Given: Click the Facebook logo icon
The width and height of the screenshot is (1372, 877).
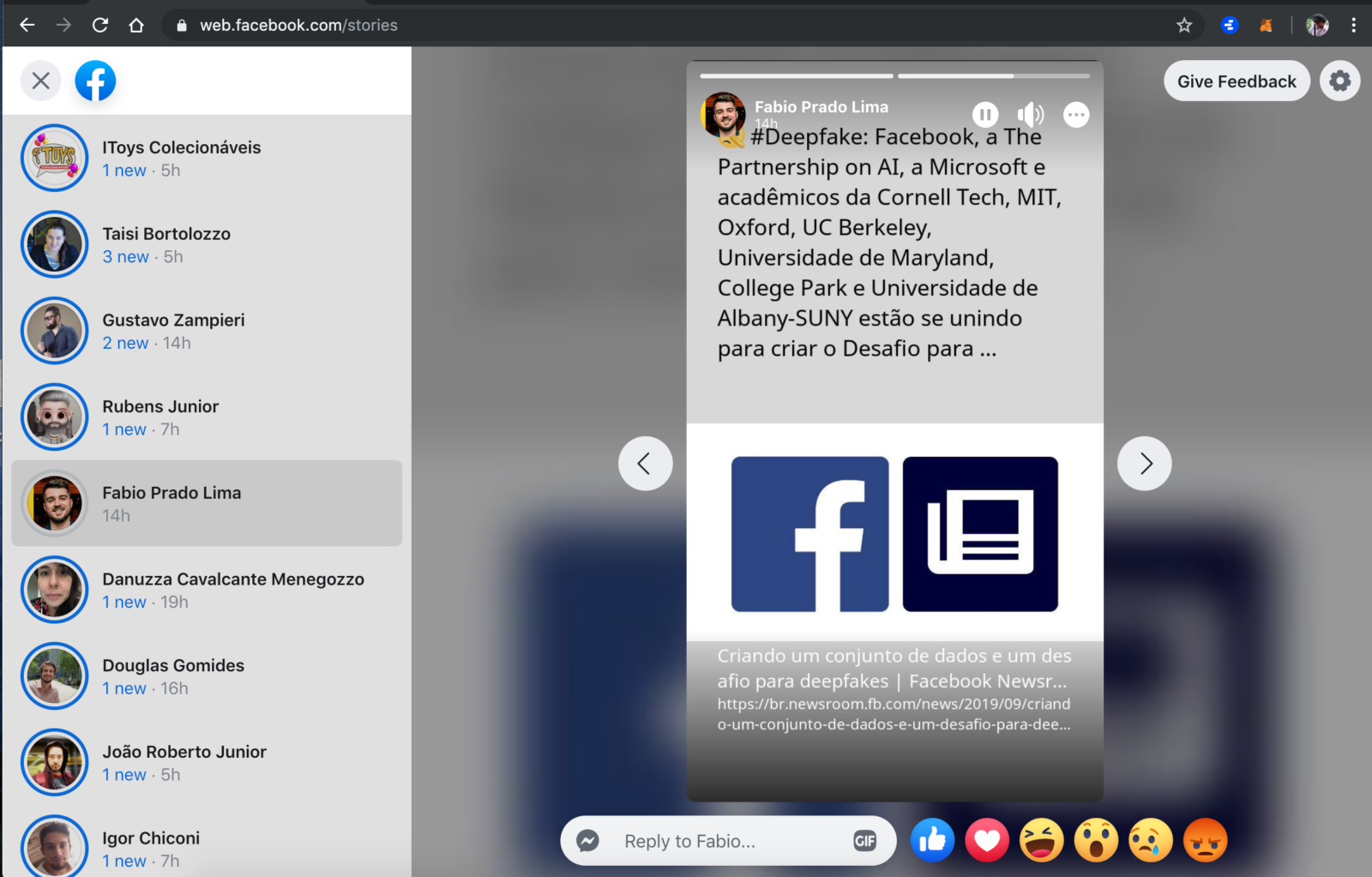Looking at the screenshot, I should 95,81.
